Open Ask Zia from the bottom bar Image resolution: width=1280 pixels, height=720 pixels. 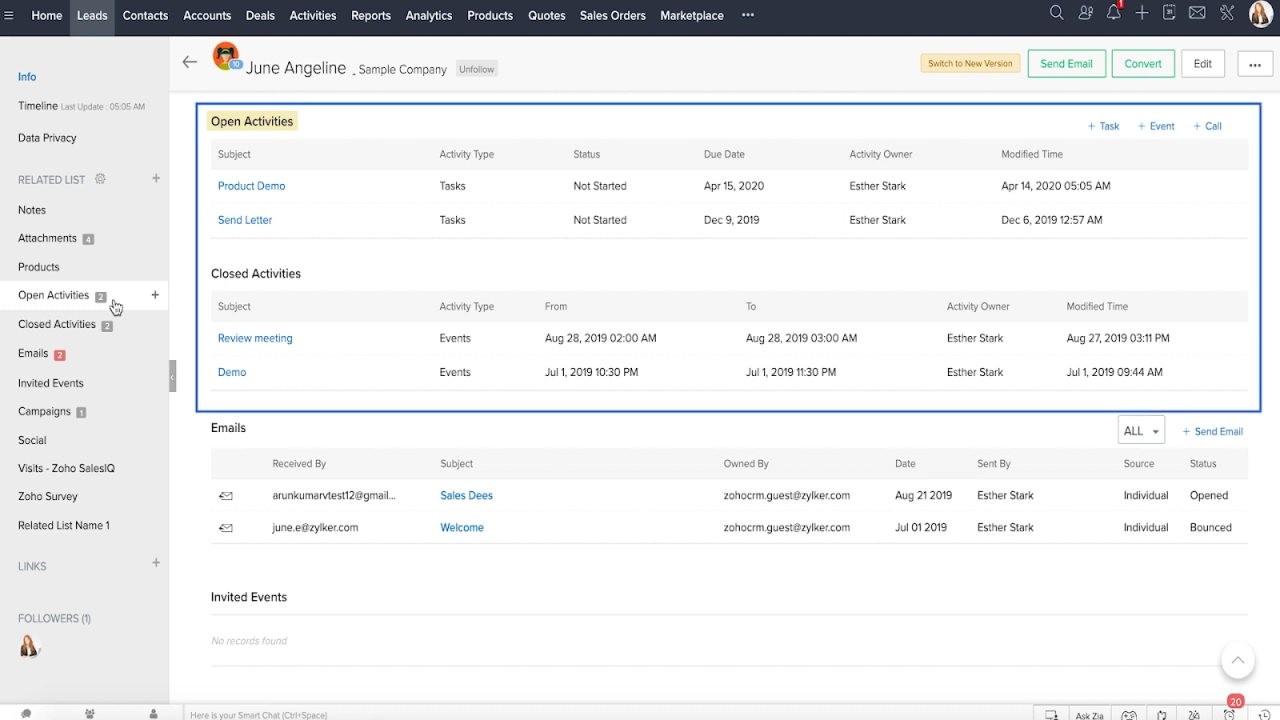[x=1088, y=714]
